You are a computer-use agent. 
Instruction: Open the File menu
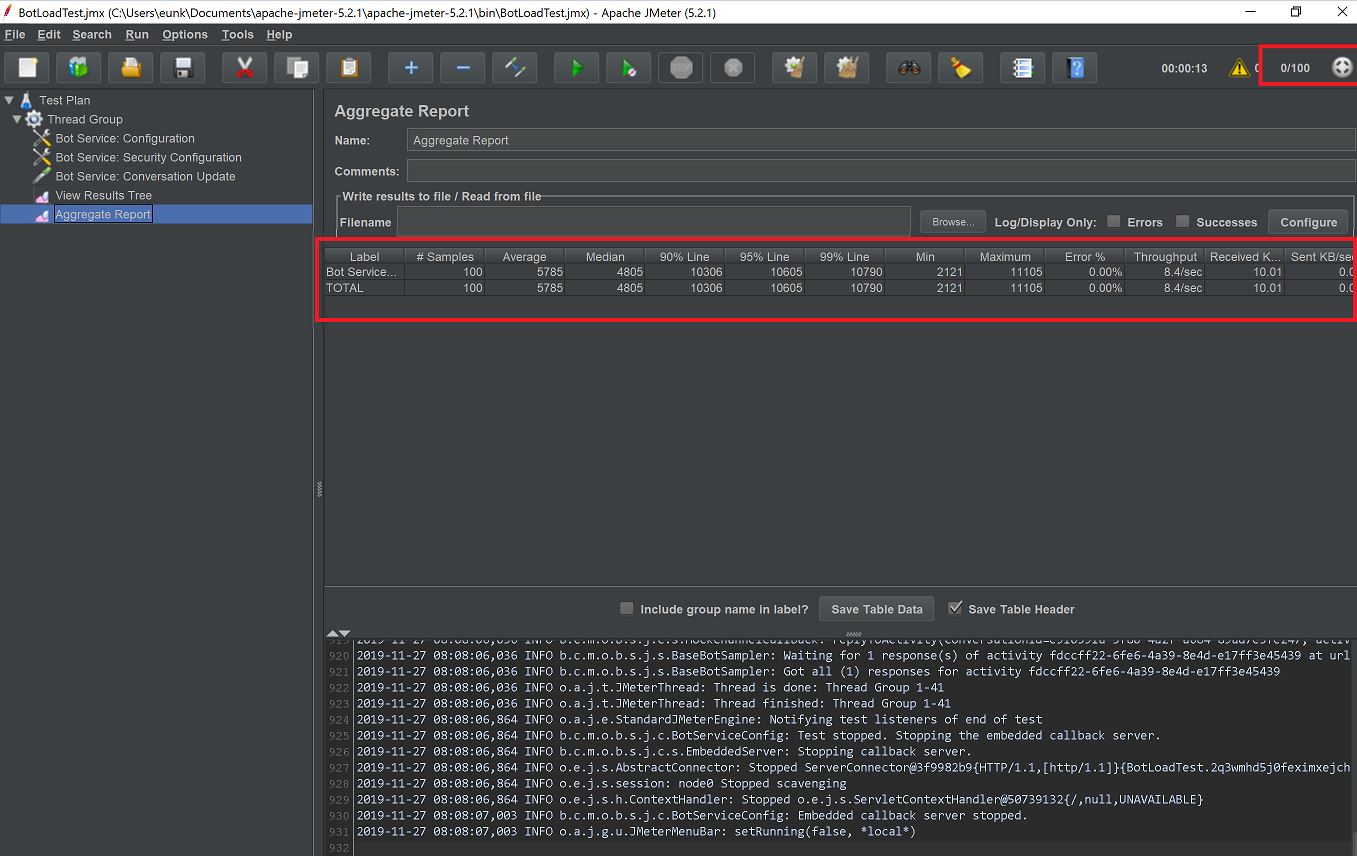(x=15, y=34)
